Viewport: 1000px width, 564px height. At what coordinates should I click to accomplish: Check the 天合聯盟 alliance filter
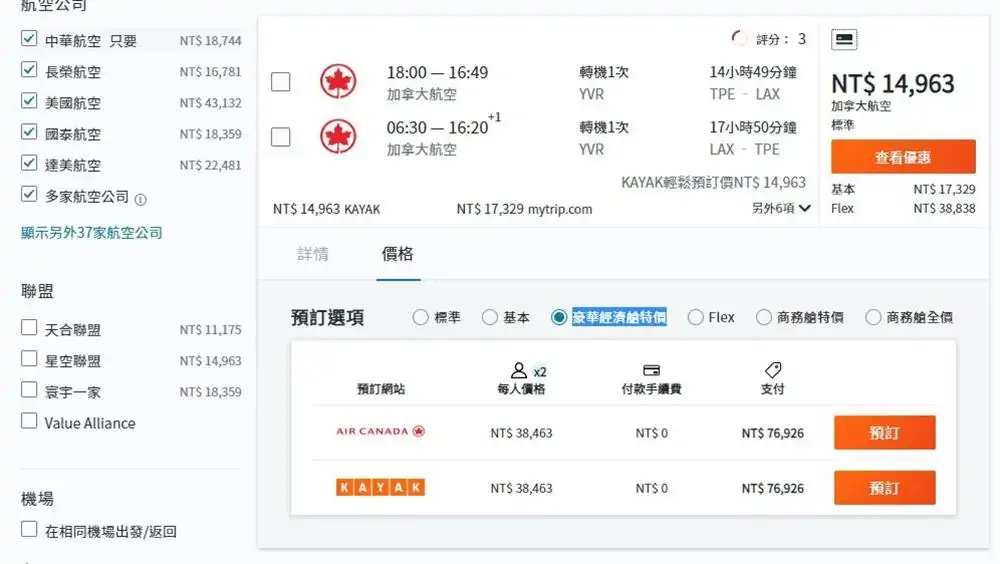pyautogui.click(x=29, y=327)
